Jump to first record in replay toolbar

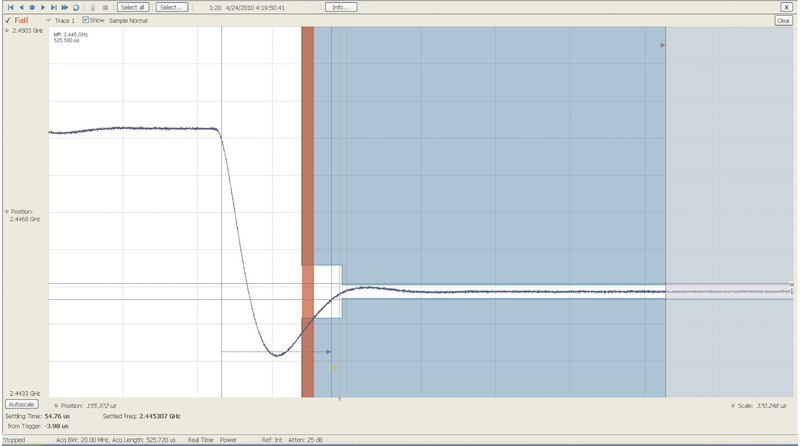[10, 7]
